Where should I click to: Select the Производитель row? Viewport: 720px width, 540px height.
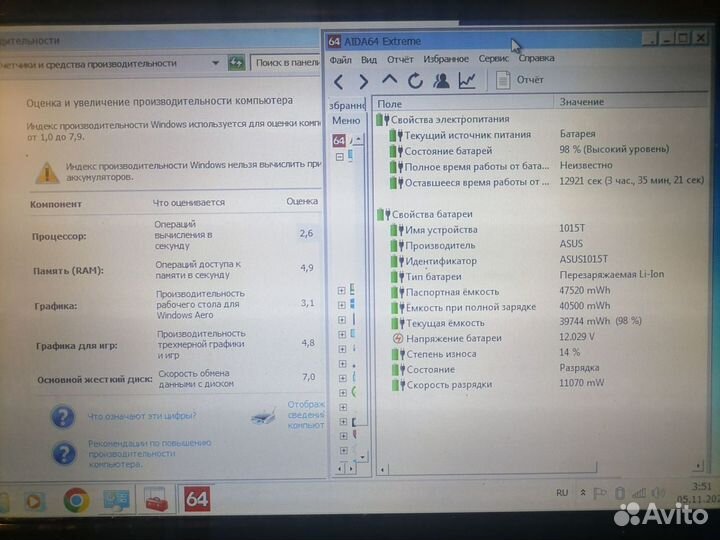pyautogui.click(x=433, y=245)
